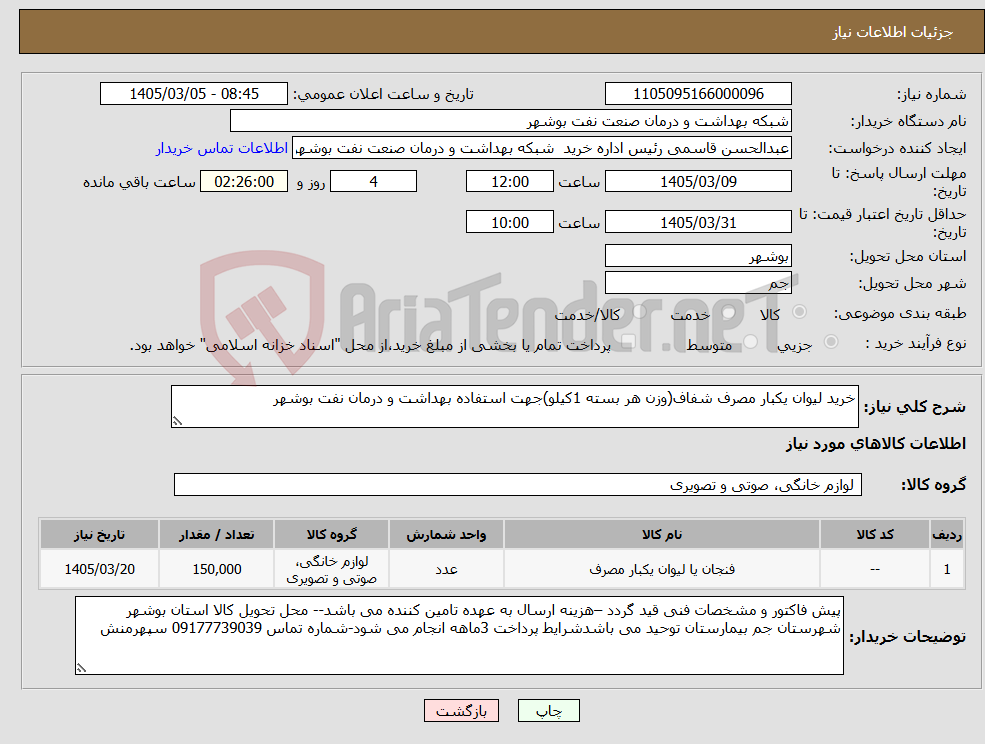Viewport: 985px width, 744px height.
Task: Select the کالا/خدمت radio button
Action: pos(639,312)
